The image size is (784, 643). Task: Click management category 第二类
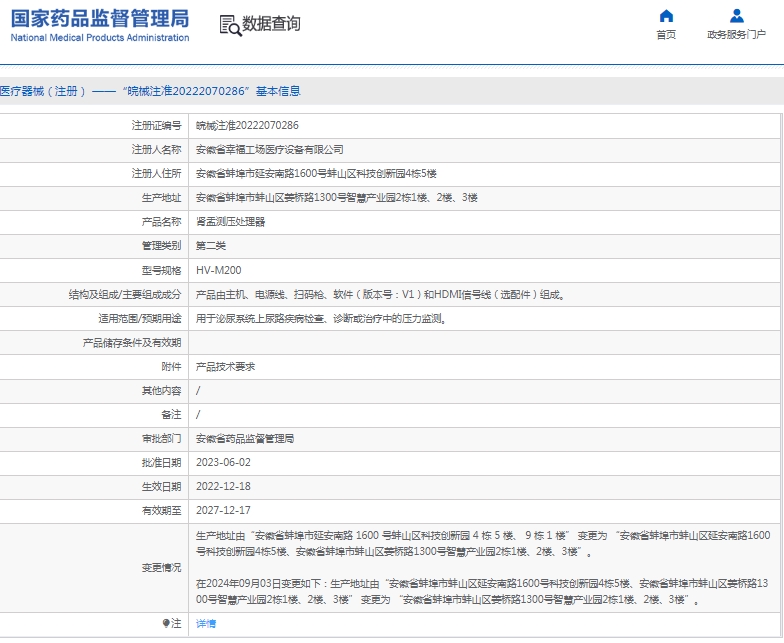(211, 246)
